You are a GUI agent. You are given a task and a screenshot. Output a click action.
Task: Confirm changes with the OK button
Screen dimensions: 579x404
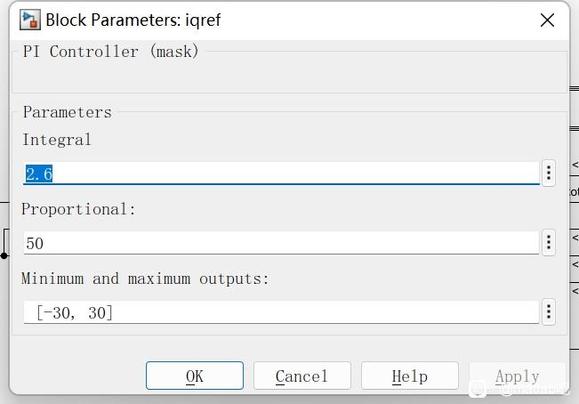point(195,376)
